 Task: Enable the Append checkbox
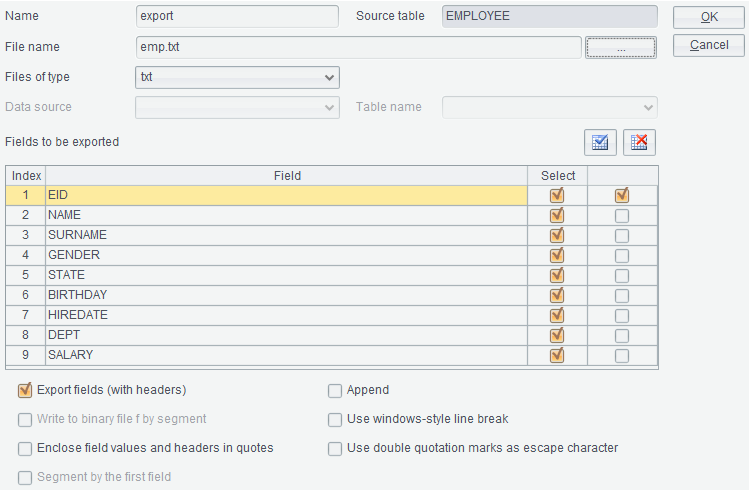335,390
